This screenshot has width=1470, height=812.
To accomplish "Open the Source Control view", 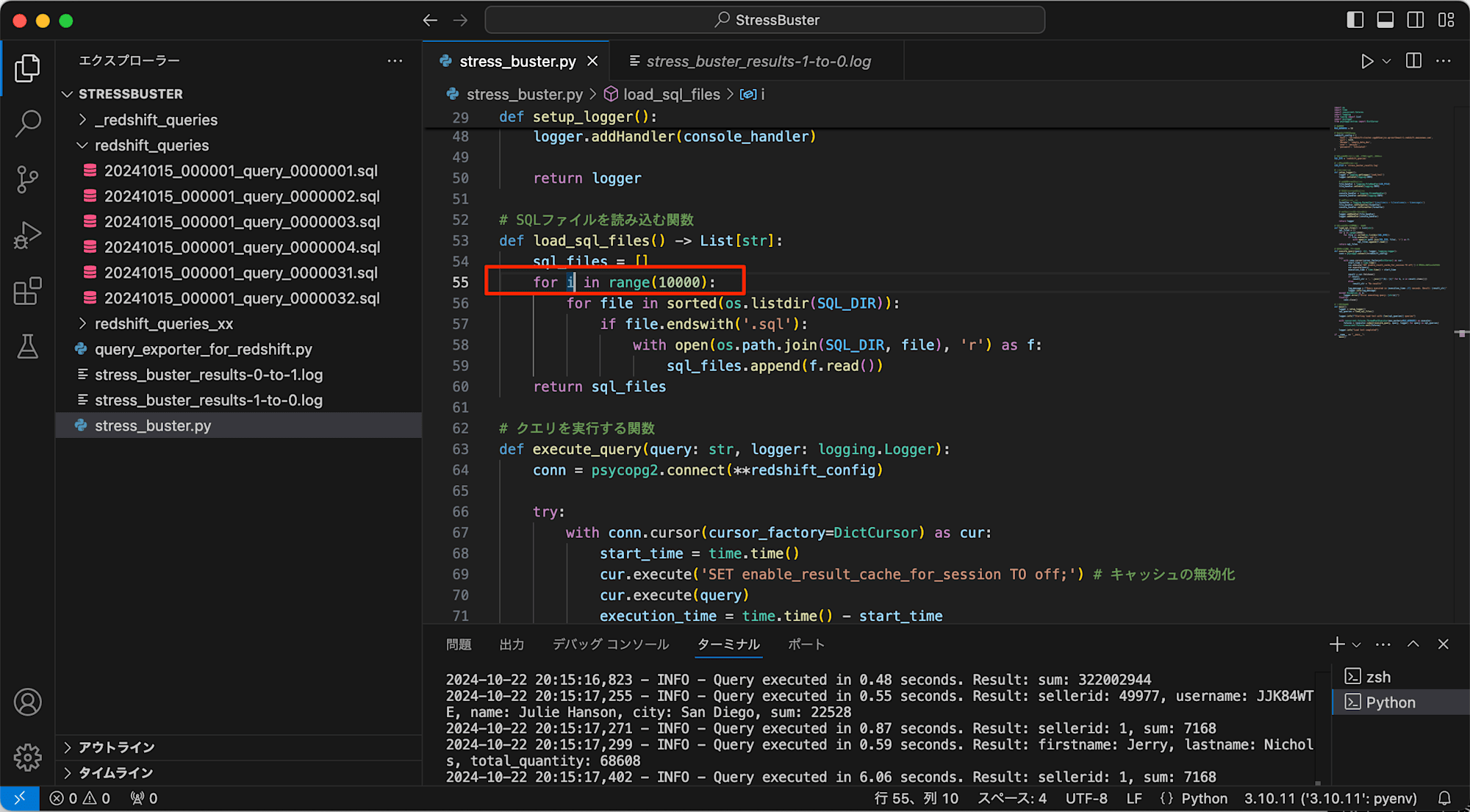I will 27,179.
